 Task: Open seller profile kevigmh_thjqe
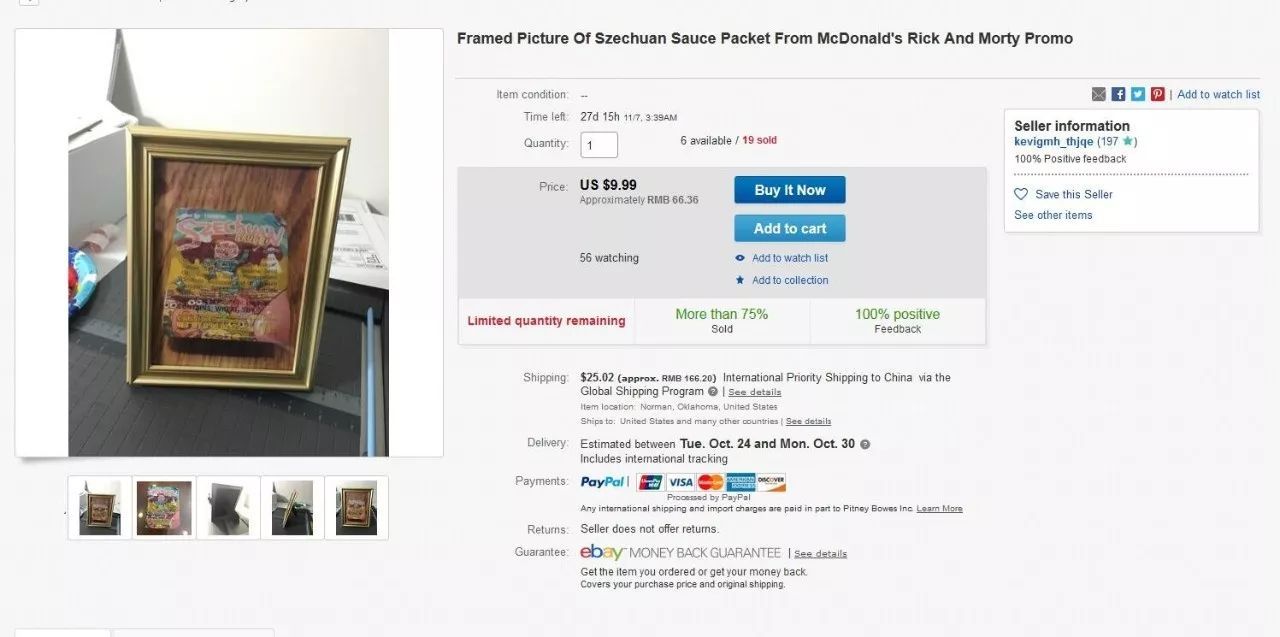pyautogui.click(x=1053, y=141)
